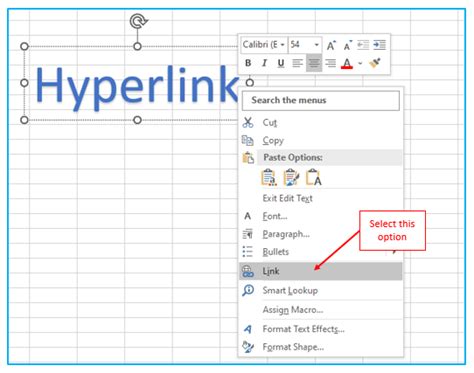Toggle Italic formatting in mini toolbar
Image resolution: width=474 pixels, height=373 pixels.
(264, 63)
